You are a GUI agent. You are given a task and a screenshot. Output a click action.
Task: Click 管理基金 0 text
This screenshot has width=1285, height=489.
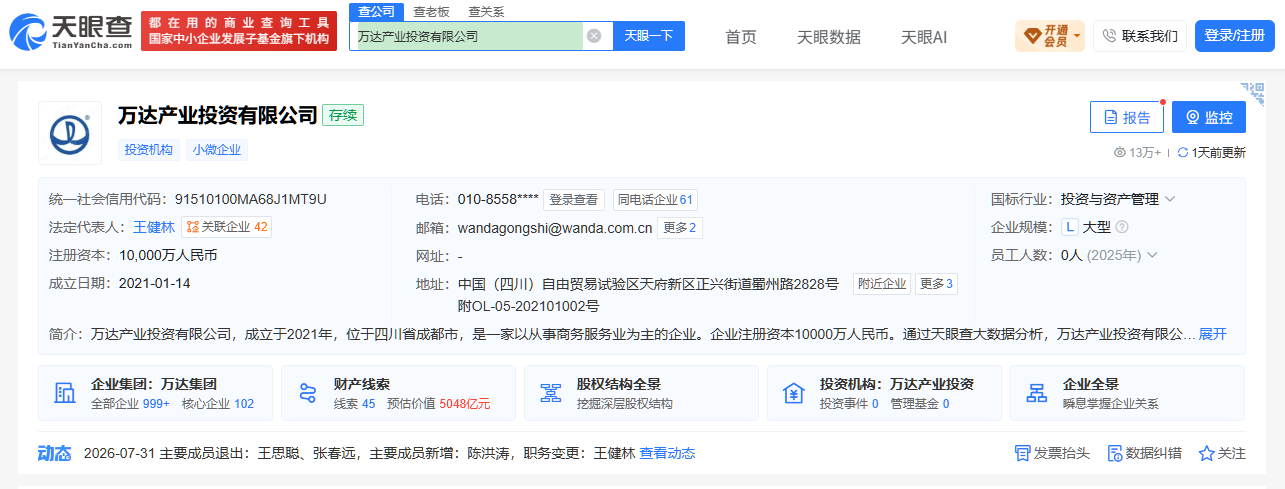[x=919, y=404]
